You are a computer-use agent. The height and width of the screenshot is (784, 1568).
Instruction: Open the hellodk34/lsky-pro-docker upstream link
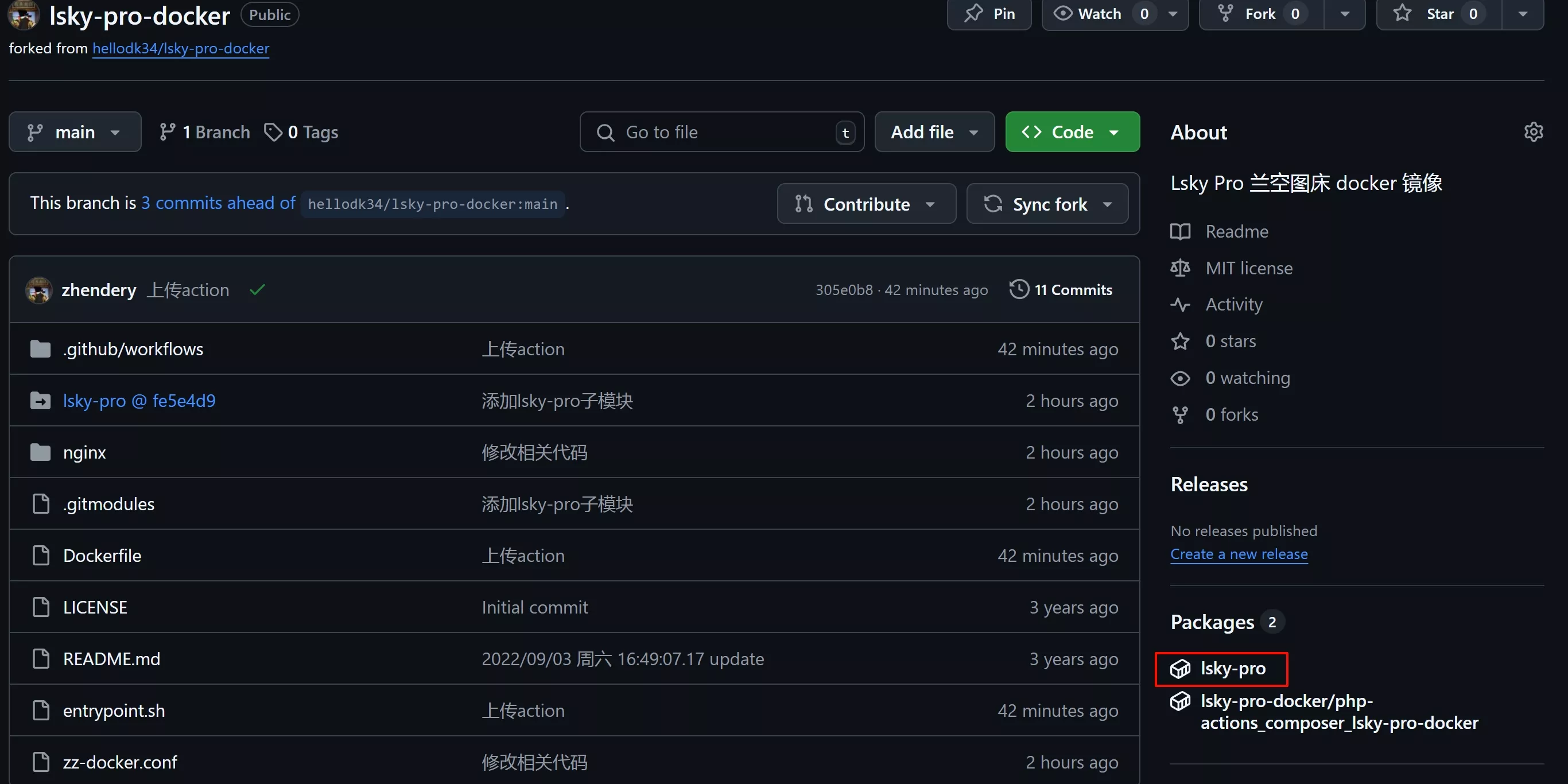(x=180, y=48)
